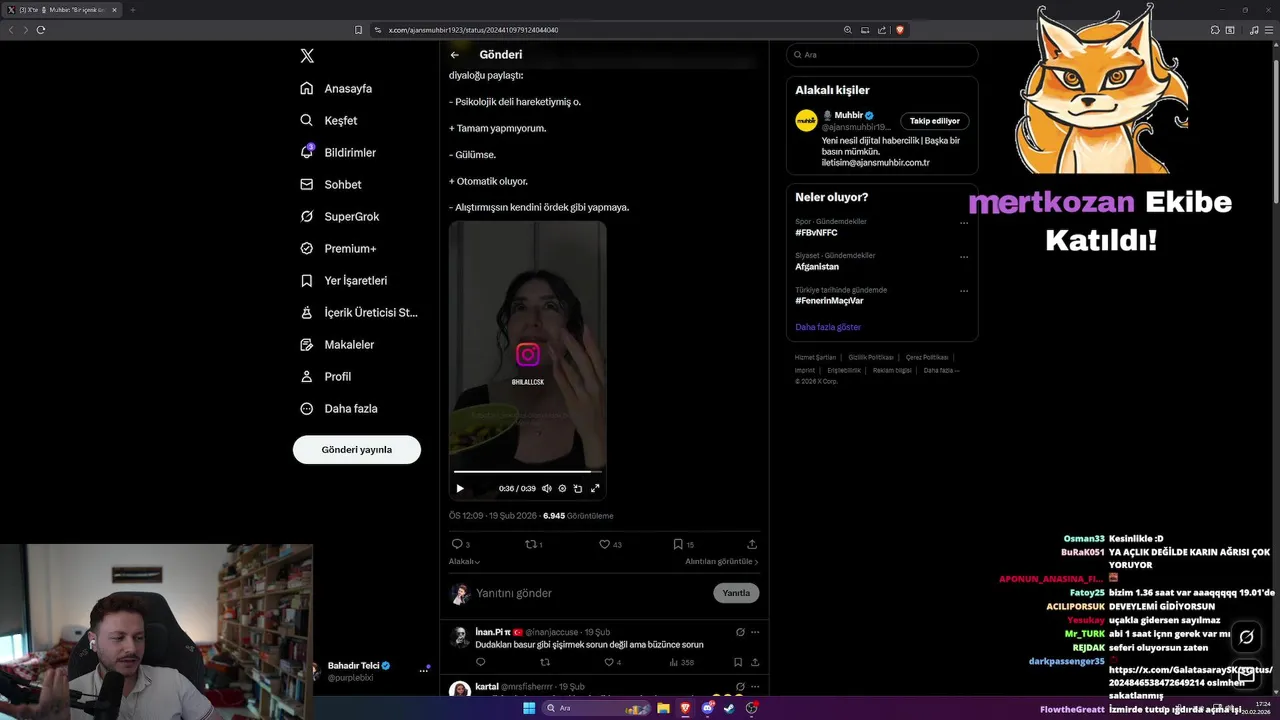Expand the Alakalı sort dropdown
The height and width of the screenshot is (720, 1280).
point(465,562)
